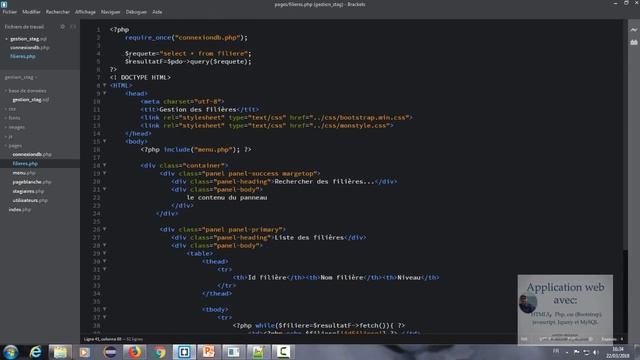
Task: Open Camtasia taskbar icon
Action: click(x=283, y=352)
